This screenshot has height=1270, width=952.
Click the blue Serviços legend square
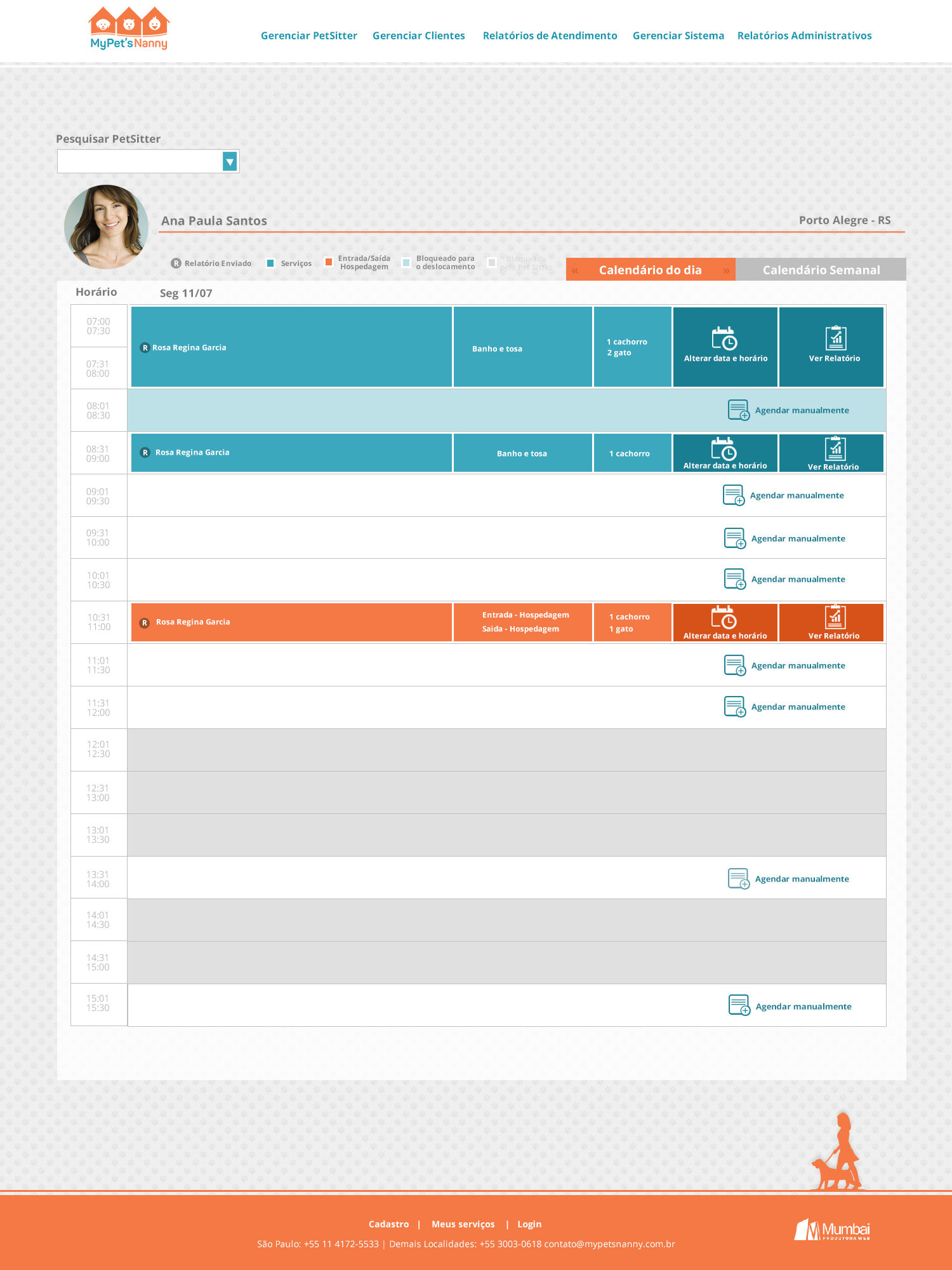(x=270, y=263)
